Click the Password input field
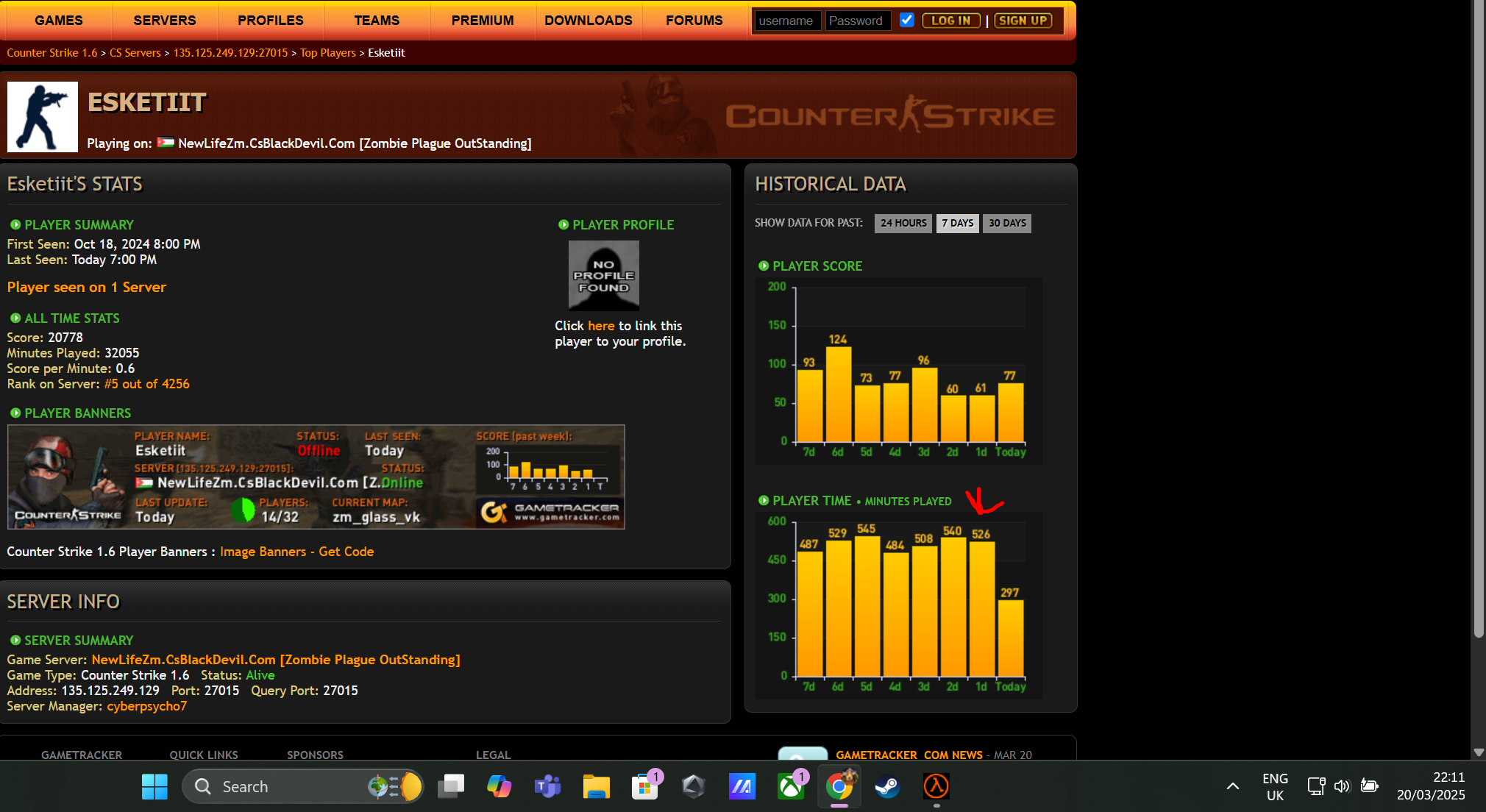This screenshot has height=812, width=1486. pos(858,21)
